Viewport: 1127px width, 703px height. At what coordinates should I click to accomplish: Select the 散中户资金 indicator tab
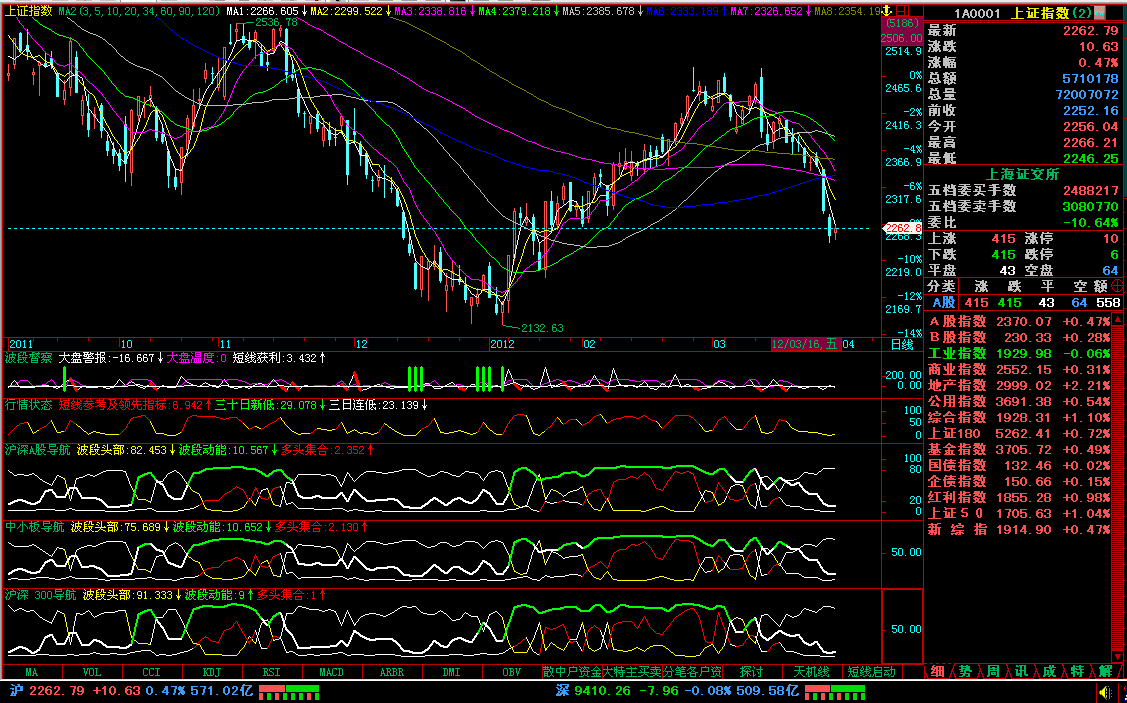point(572,672)
